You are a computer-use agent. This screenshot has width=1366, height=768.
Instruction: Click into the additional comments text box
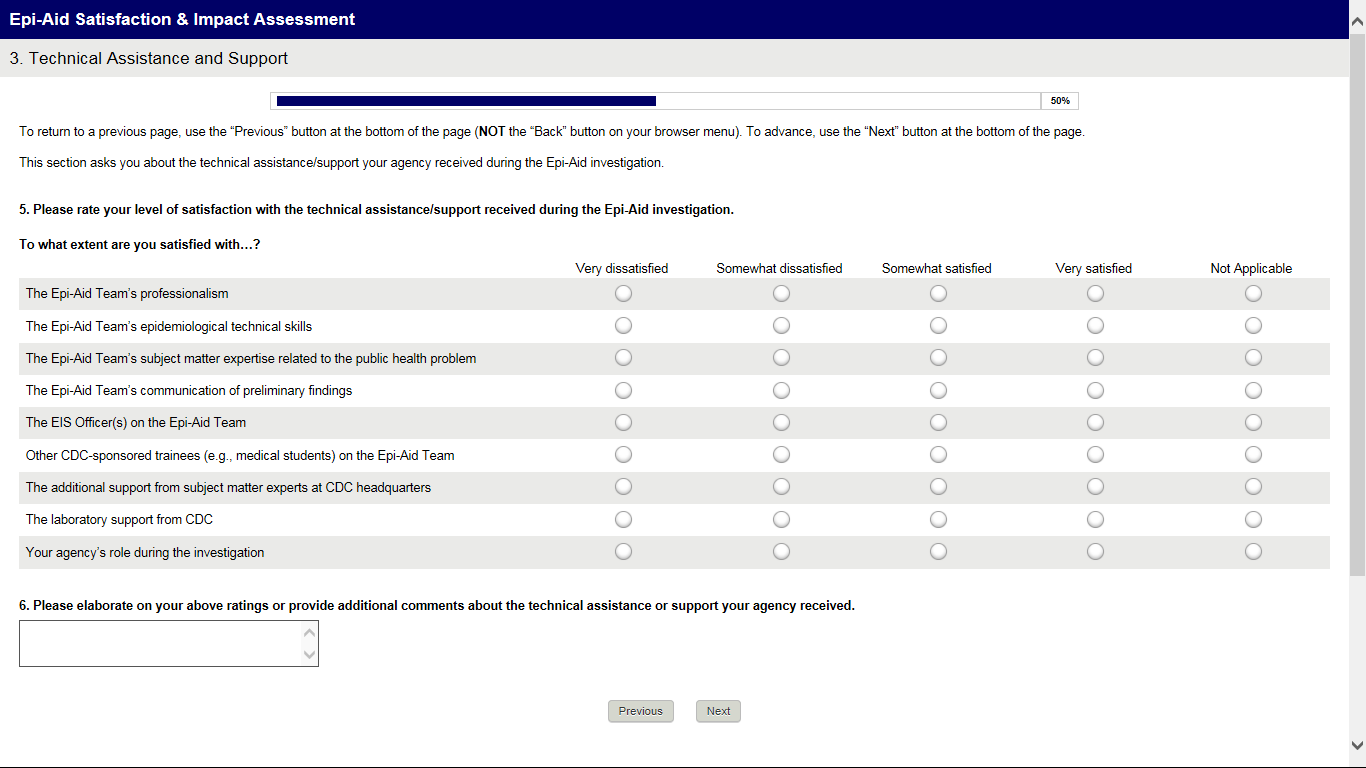point(160,643)
